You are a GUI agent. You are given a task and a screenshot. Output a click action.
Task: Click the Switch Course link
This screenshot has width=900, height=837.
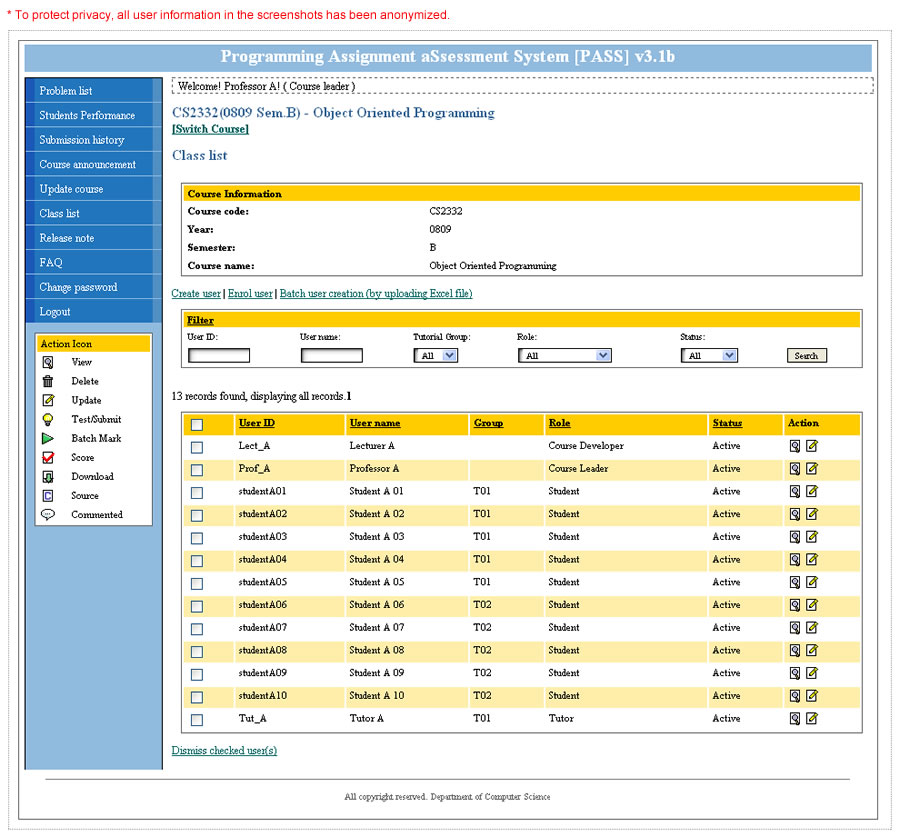click(210, 129)
